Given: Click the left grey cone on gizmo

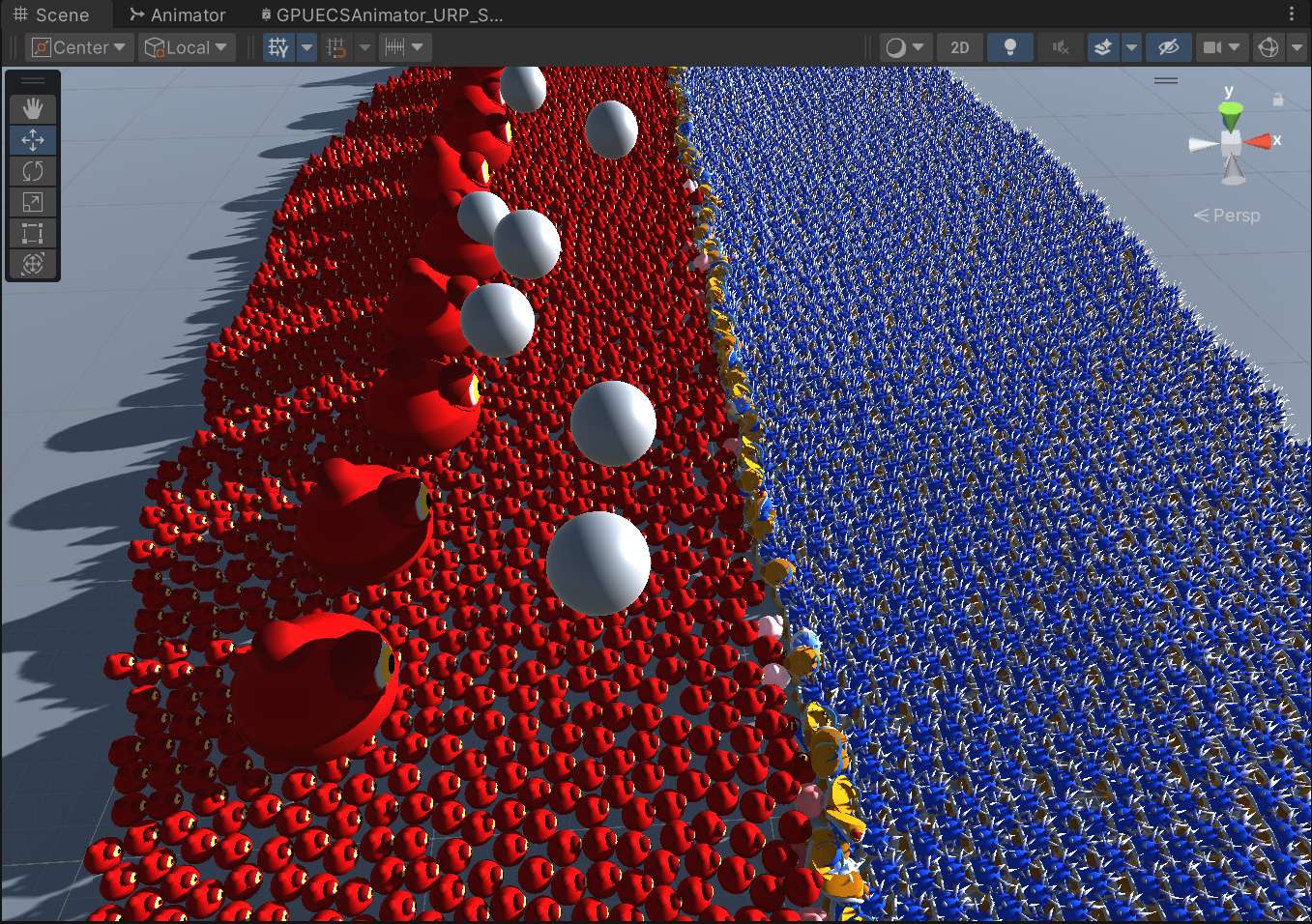Looking at the screenshot, I should [1204, 144].
